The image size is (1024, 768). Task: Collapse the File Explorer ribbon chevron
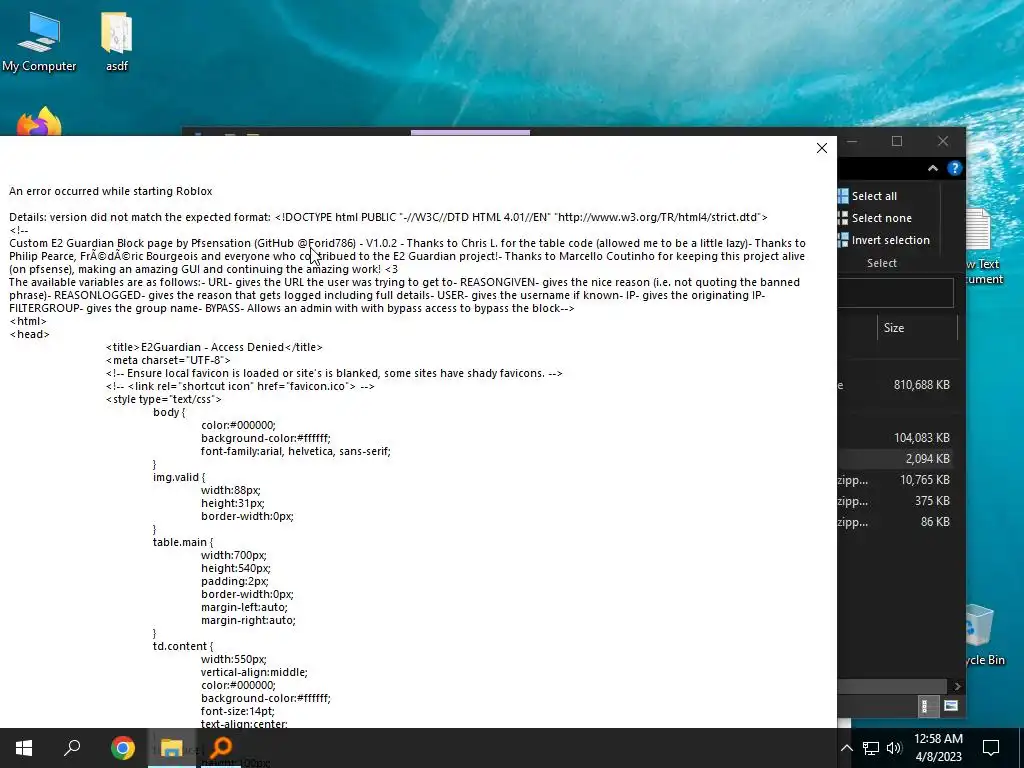point(933,168)
